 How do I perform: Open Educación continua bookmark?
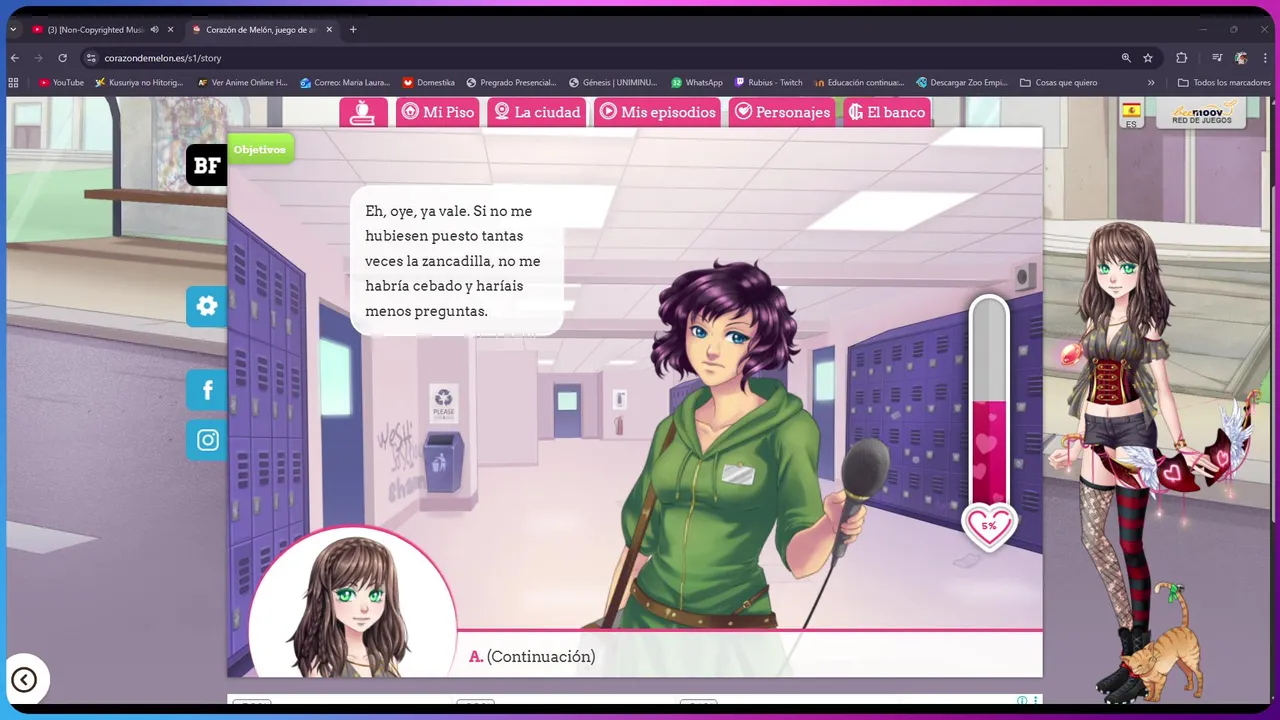tap(860, 83)
